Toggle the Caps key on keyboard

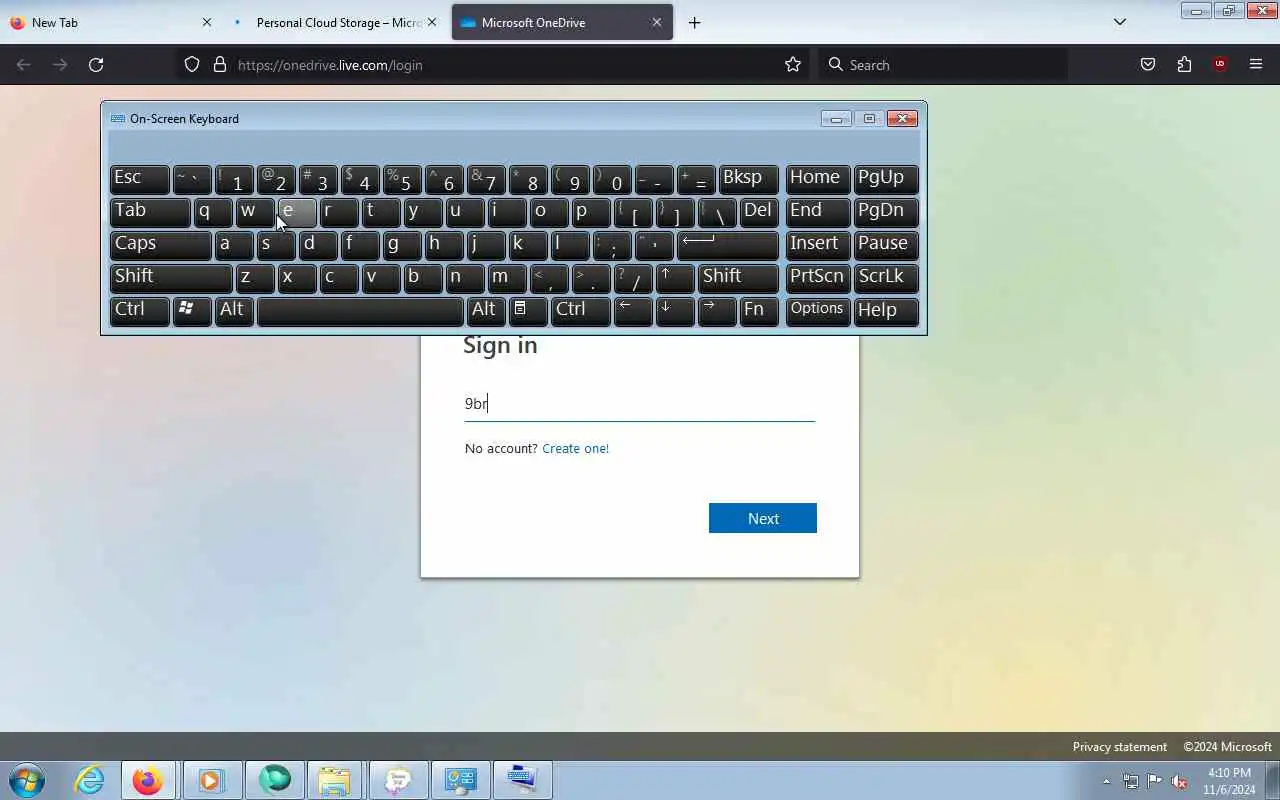tap(160, 244)
